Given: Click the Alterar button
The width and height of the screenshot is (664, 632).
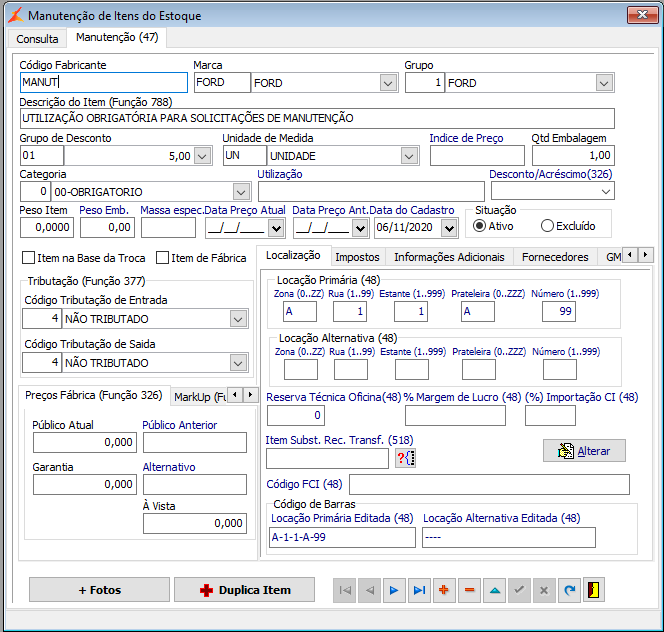Looking at the screenshot, I should (x=584, y=451).
